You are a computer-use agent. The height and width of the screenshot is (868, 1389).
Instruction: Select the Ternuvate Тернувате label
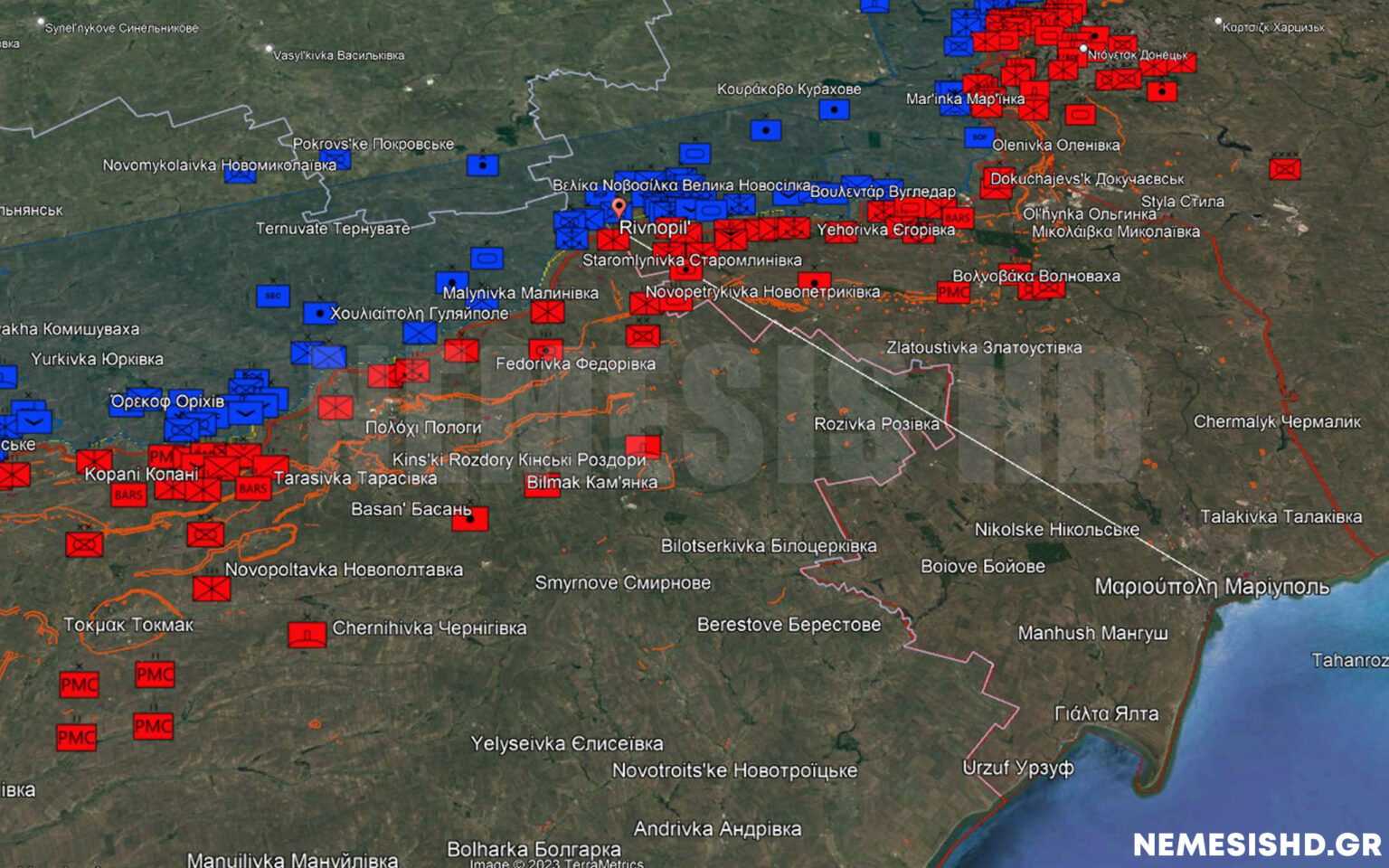point(333,229)
